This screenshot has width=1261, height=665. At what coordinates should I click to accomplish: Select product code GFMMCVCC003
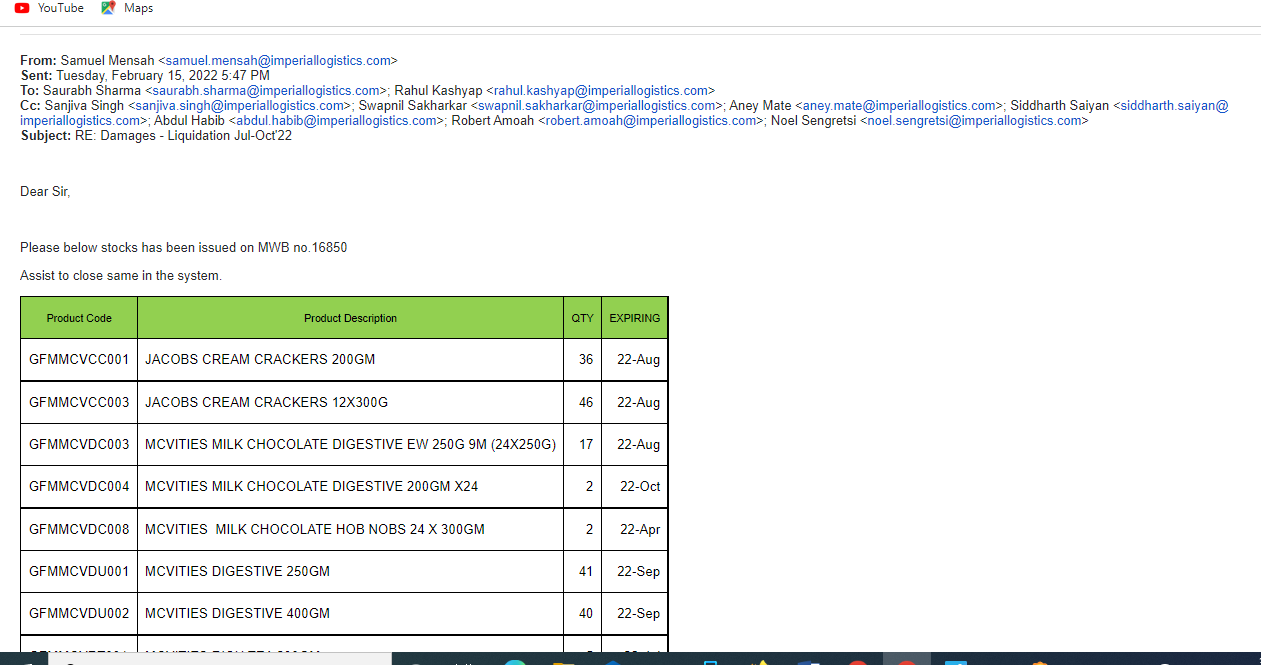79,403
